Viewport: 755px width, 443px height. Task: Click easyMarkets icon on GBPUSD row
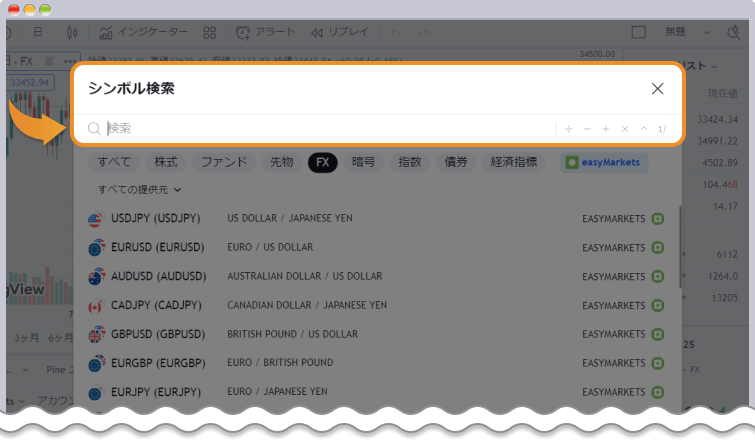pos(658,334)
